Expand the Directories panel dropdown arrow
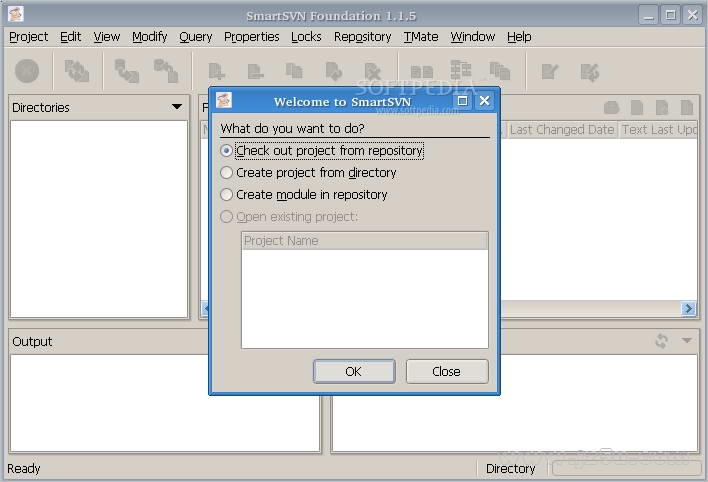The width and height of the screenshot is (708, 482). [177, 107]
